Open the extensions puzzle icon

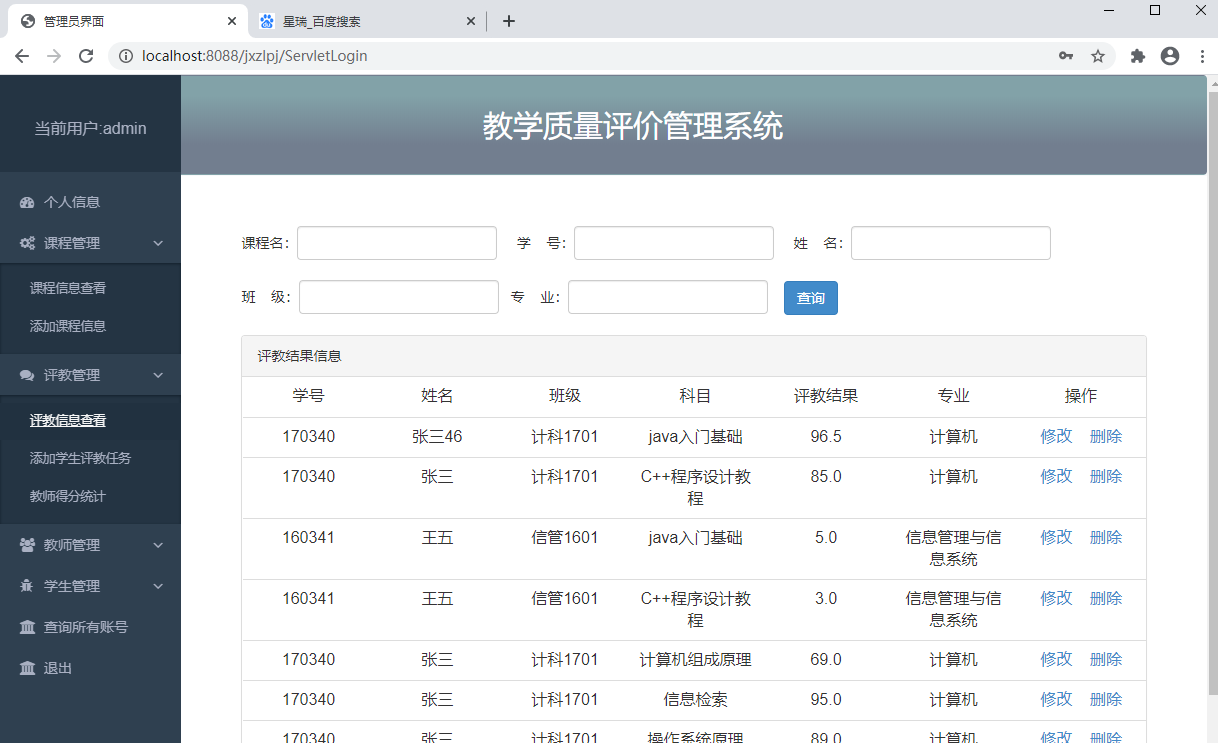coord(1138,56)
